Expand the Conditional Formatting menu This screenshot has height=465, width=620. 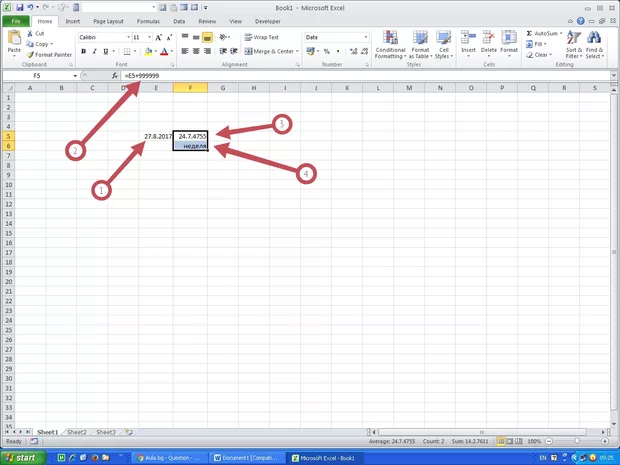tap(390, 45)
